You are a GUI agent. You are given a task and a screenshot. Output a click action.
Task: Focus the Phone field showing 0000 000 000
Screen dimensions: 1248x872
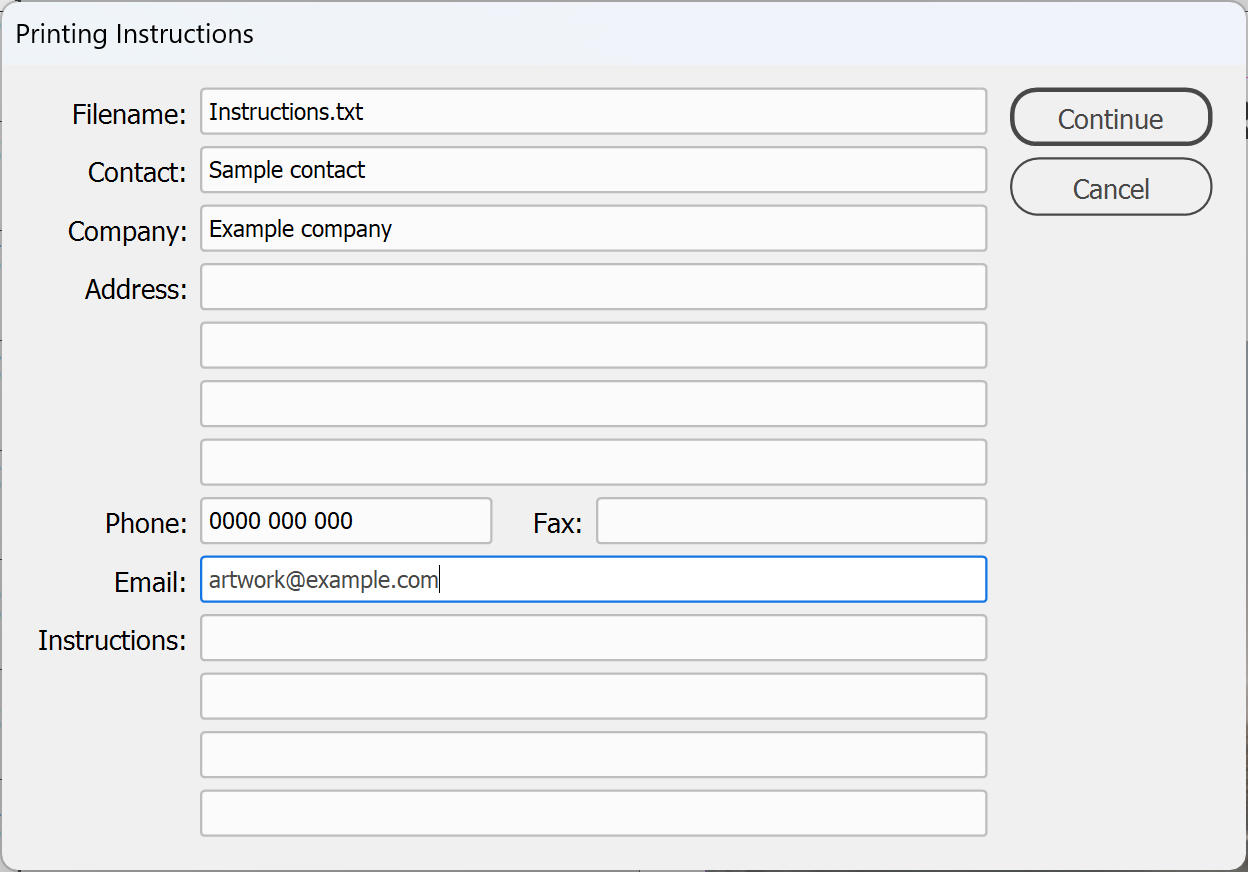(346, 521)
